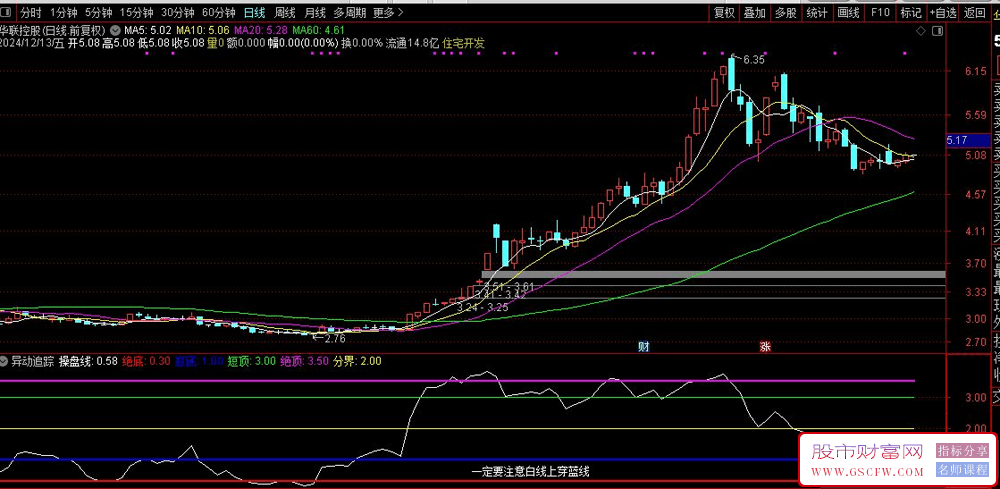Click the 住宅开发 sector link
The width and height of the screenshot is (1000, 489).
pyautogui.click(x=464, y=43)
